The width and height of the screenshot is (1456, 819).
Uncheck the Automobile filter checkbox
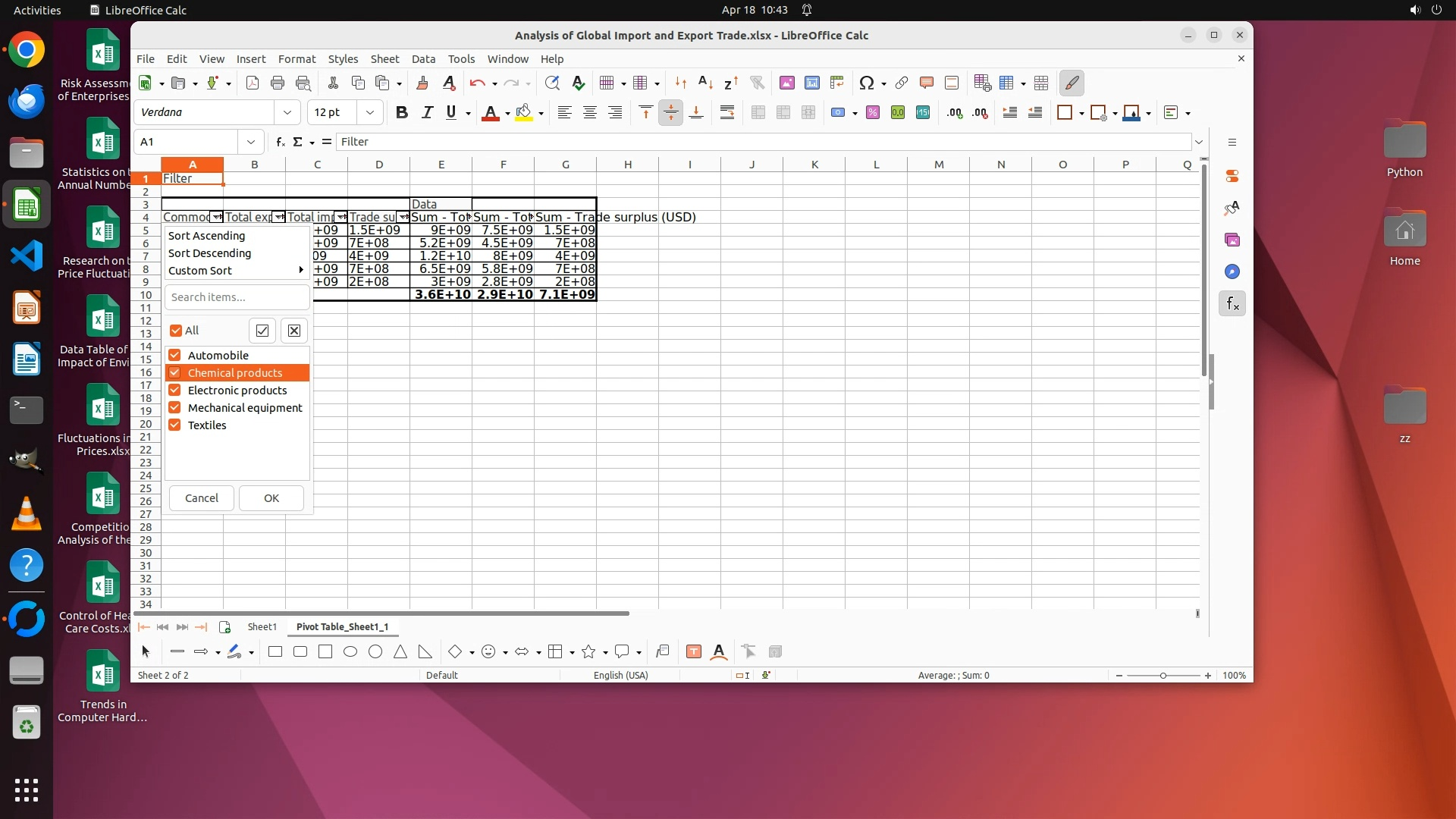(175, 356)
